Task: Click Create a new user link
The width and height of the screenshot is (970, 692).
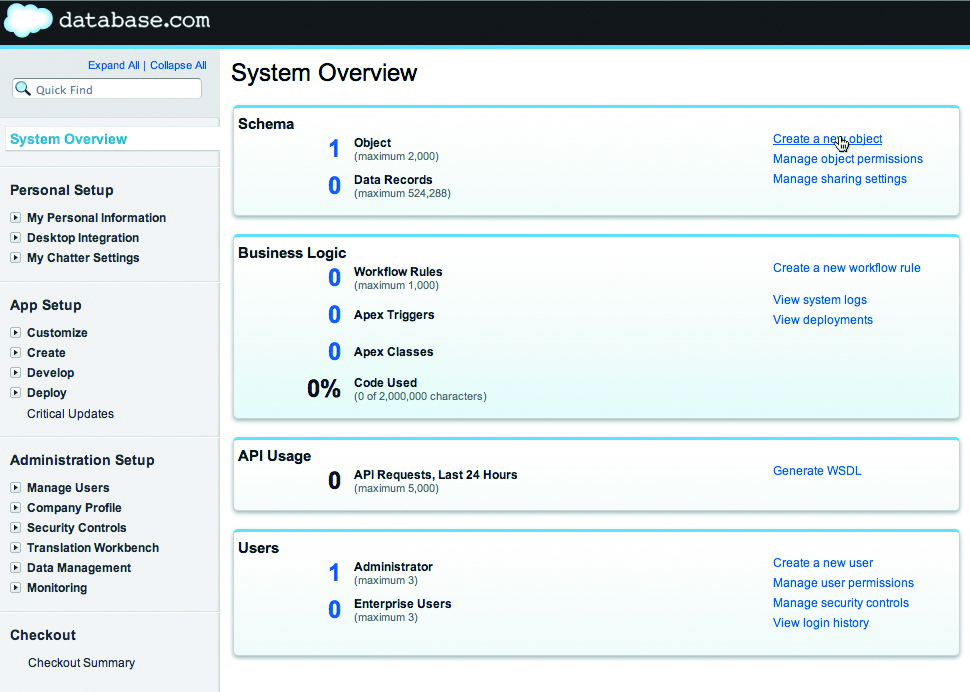Action: 823,563
